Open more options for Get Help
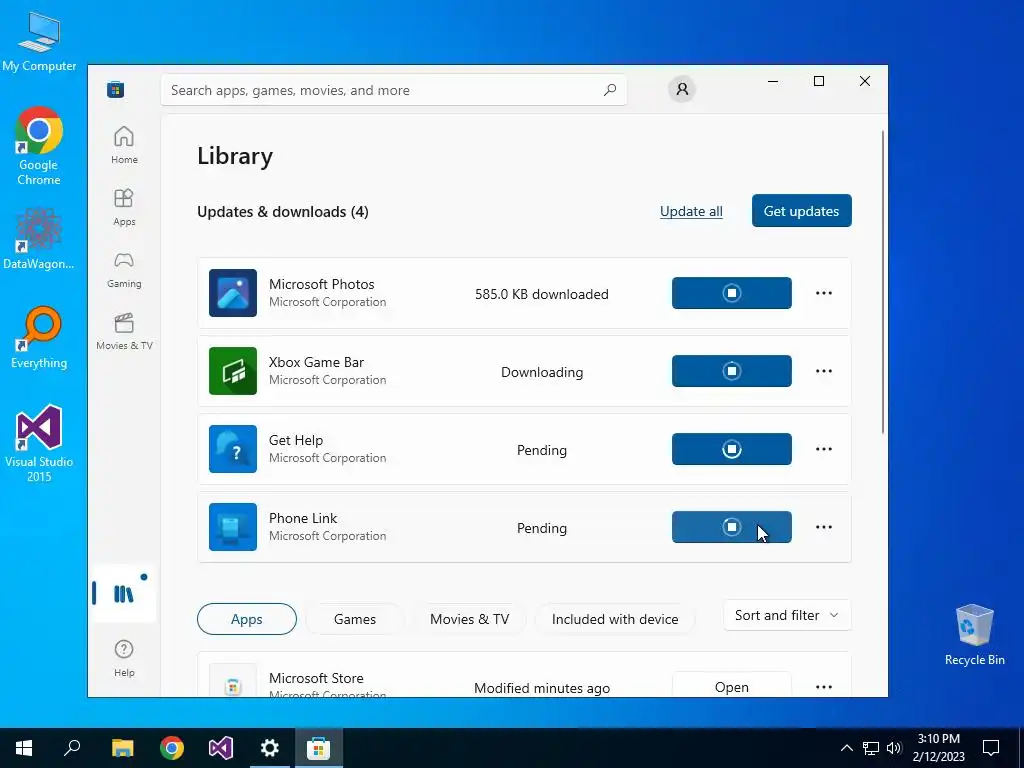 click(x=824, y=449)
